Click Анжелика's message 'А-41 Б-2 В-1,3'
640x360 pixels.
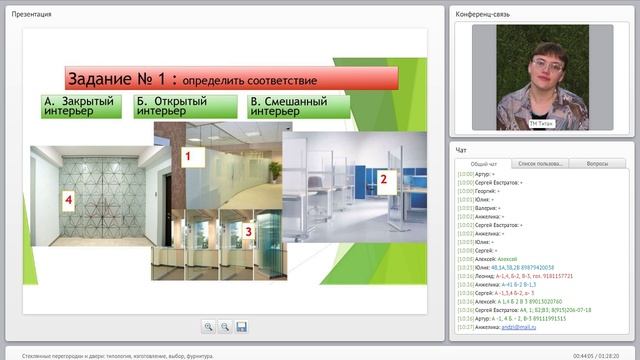497,285
